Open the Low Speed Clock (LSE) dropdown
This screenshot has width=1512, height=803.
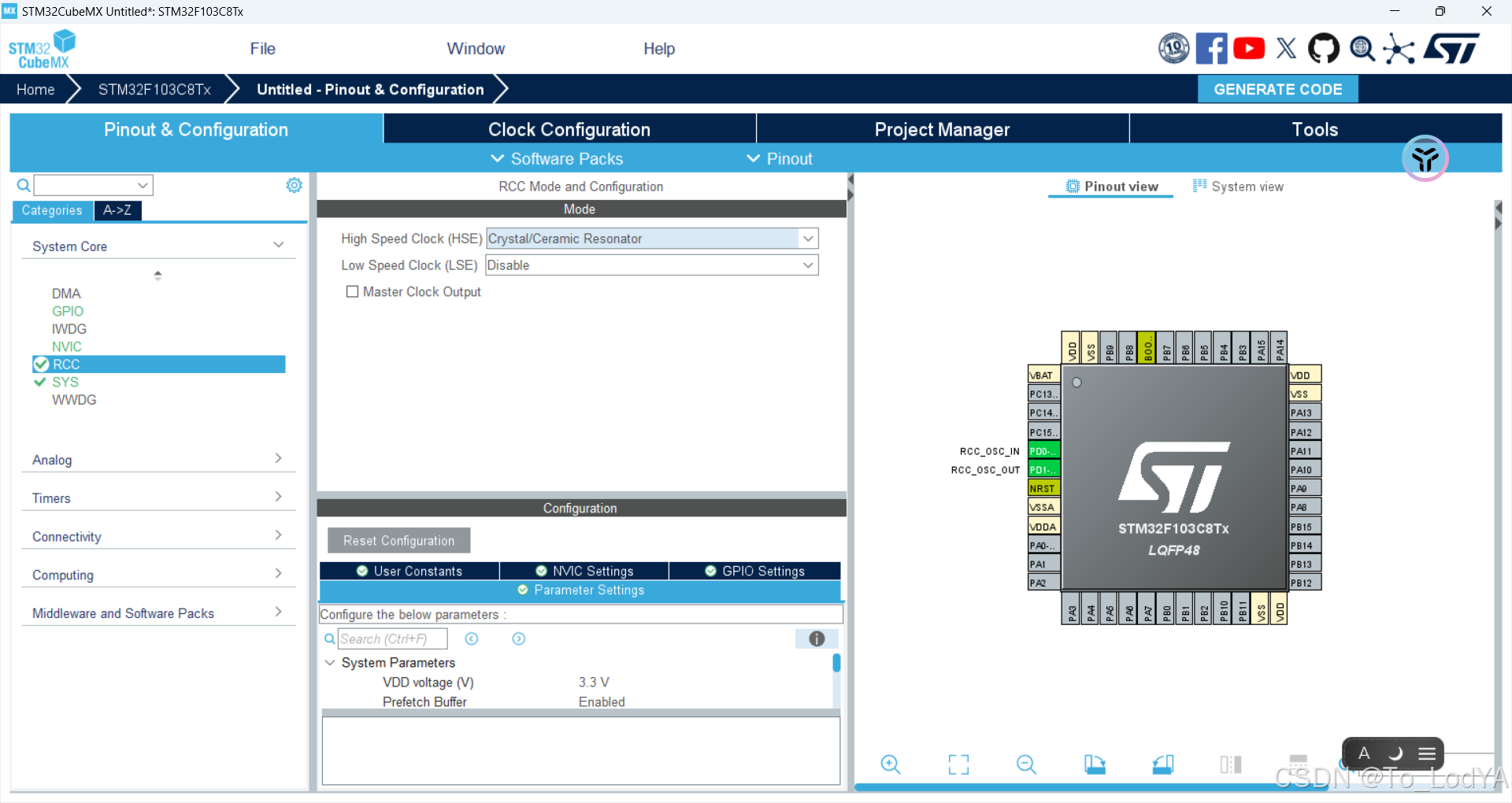click(x=808, y=265)
